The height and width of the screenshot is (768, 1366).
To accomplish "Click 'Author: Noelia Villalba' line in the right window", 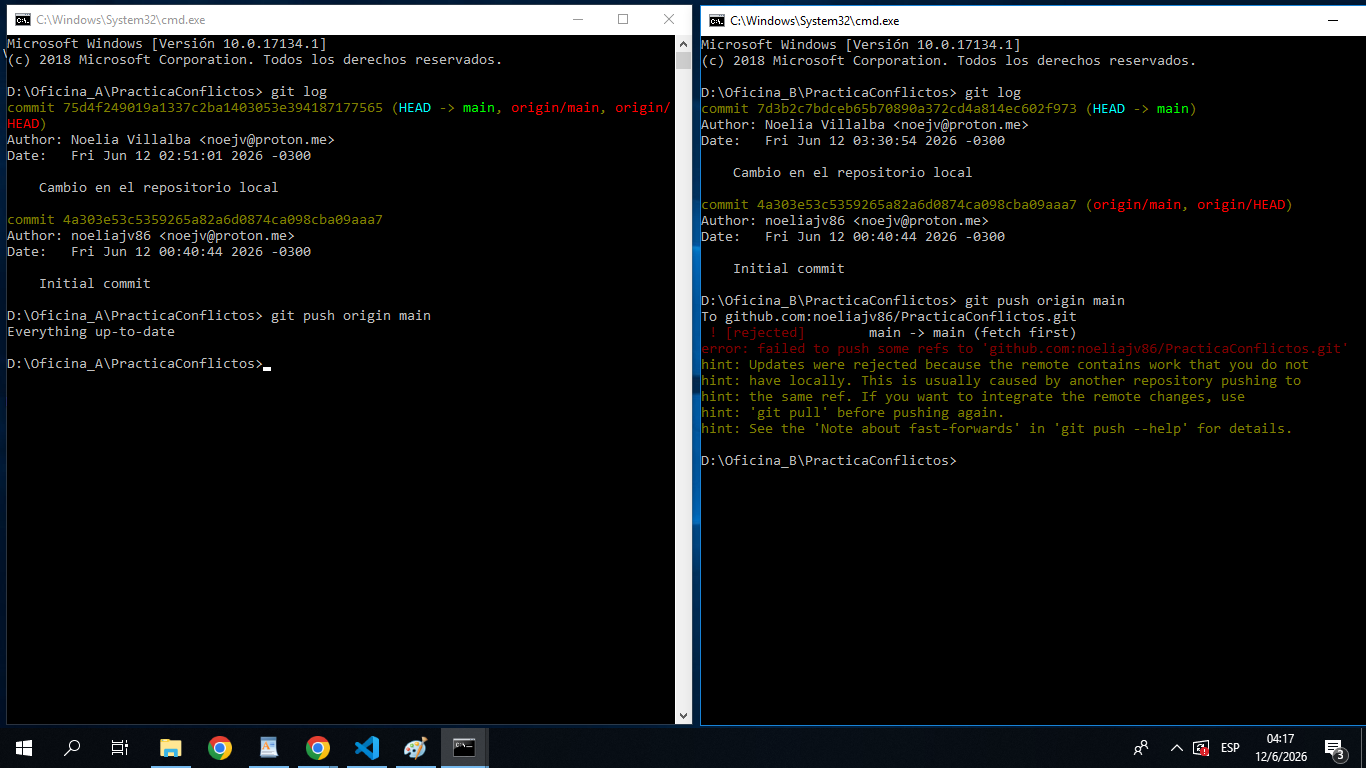I will click(865, 124).
